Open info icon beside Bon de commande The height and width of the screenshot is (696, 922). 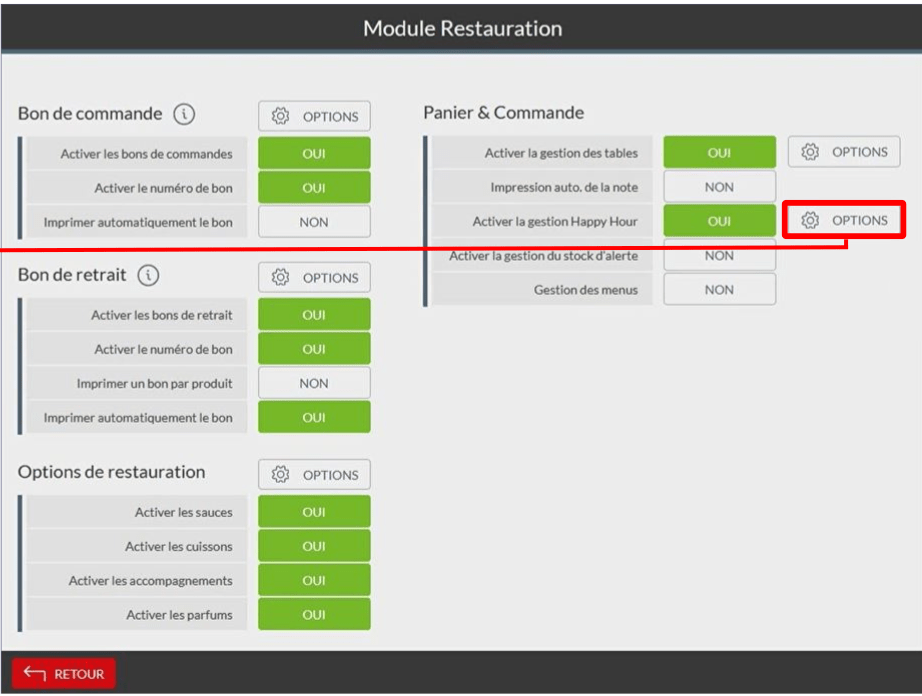pyautogui.click(x=184, y=113)
